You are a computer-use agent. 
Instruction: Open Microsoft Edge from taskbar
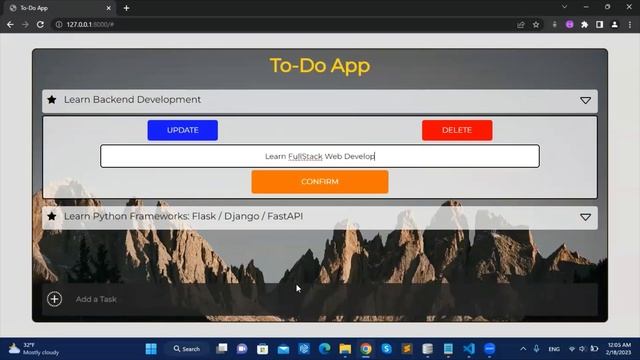[324, 349]
